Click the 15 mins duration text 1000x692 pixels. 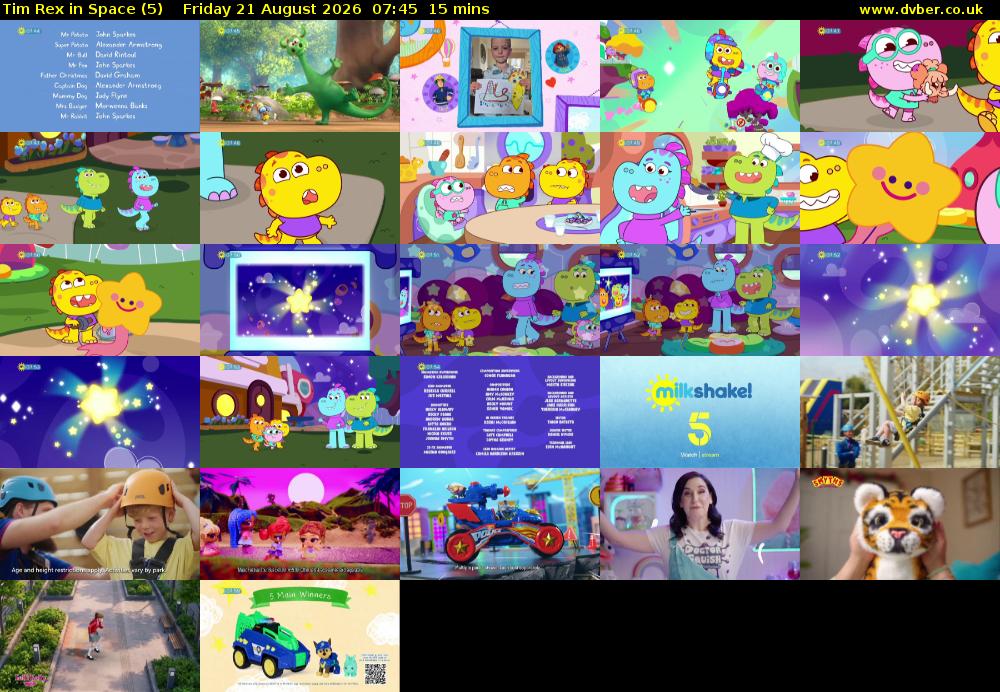tap(459, 10)
